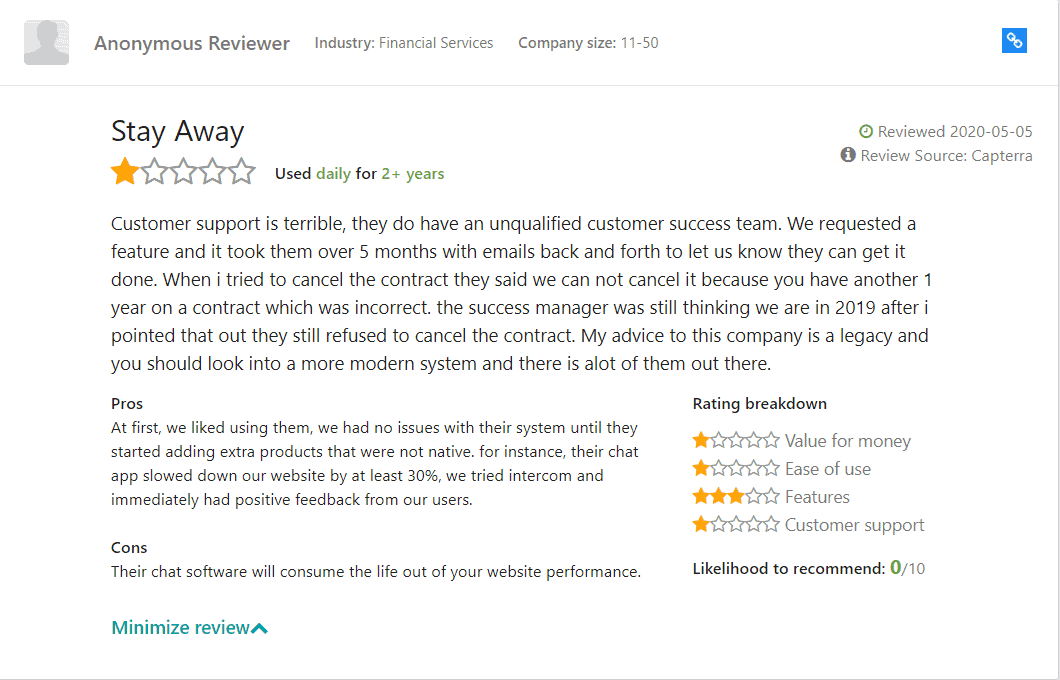Click the Ease of use star rating
The width and height of the screenshot is (1060, 680).
736,468
